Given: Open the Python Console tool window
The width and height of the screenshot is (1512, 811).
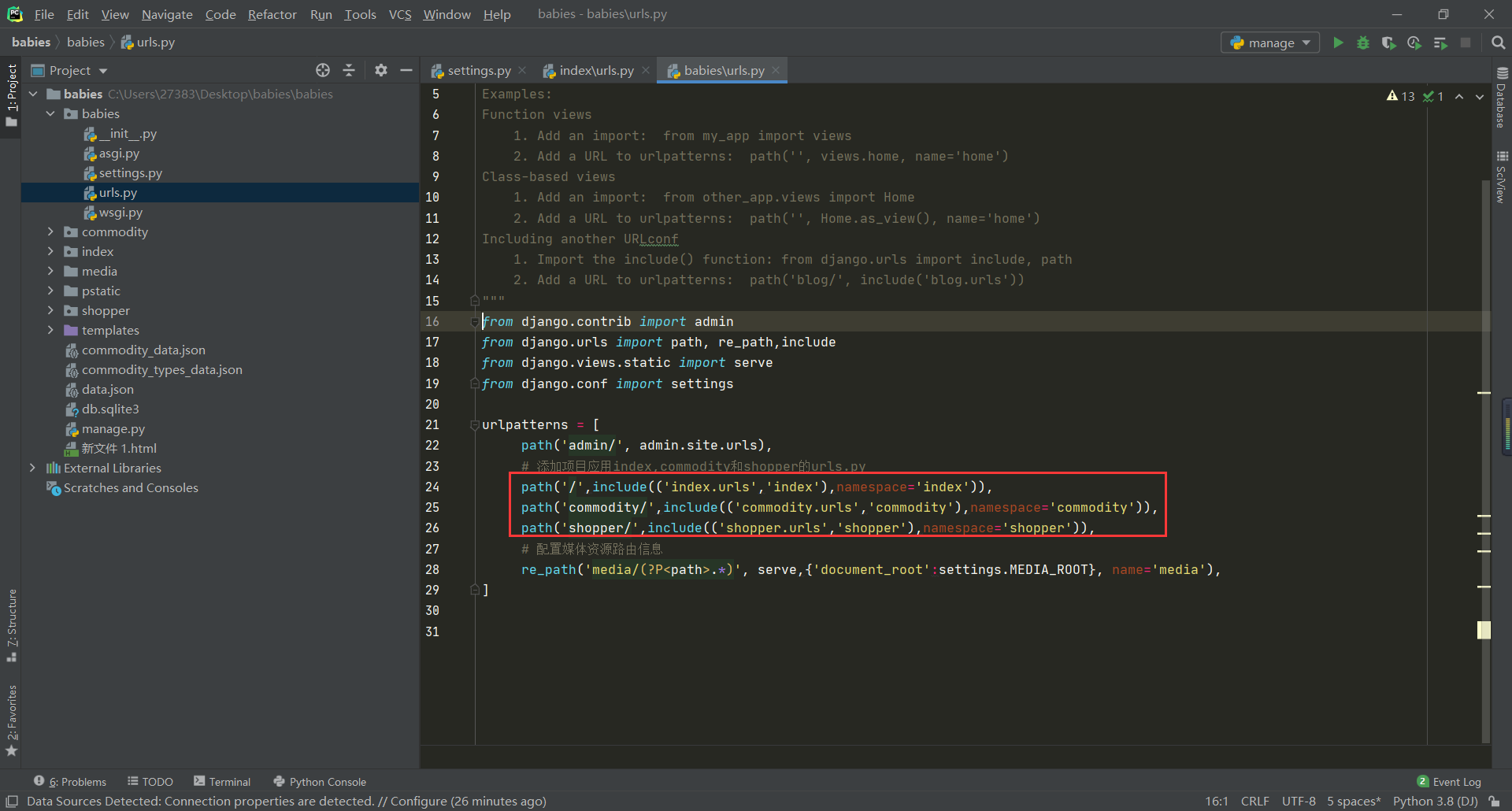Looking at the screenshot, I should pos(320,781).
